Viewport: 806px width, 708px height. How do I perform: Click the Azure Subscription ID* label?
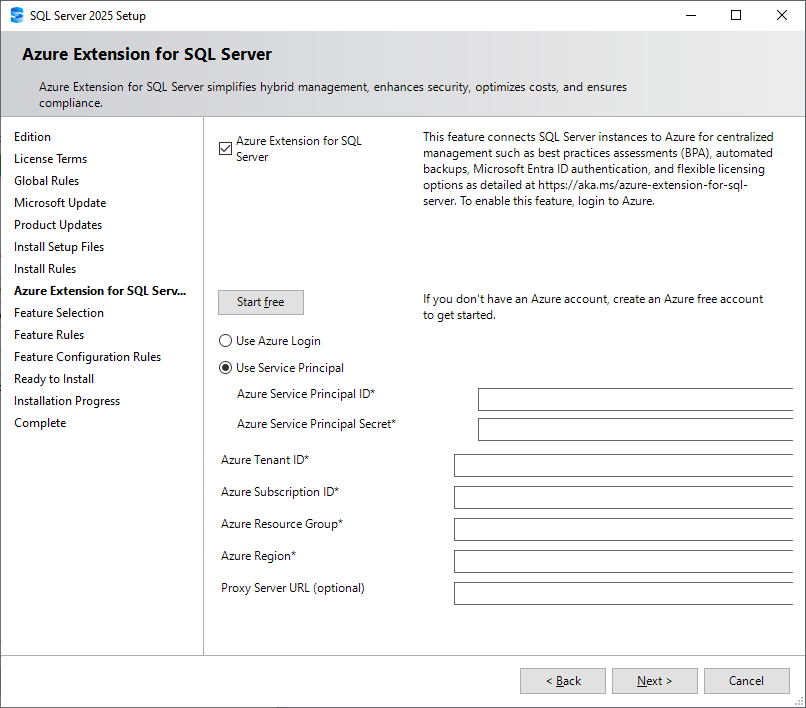point(280,492)
